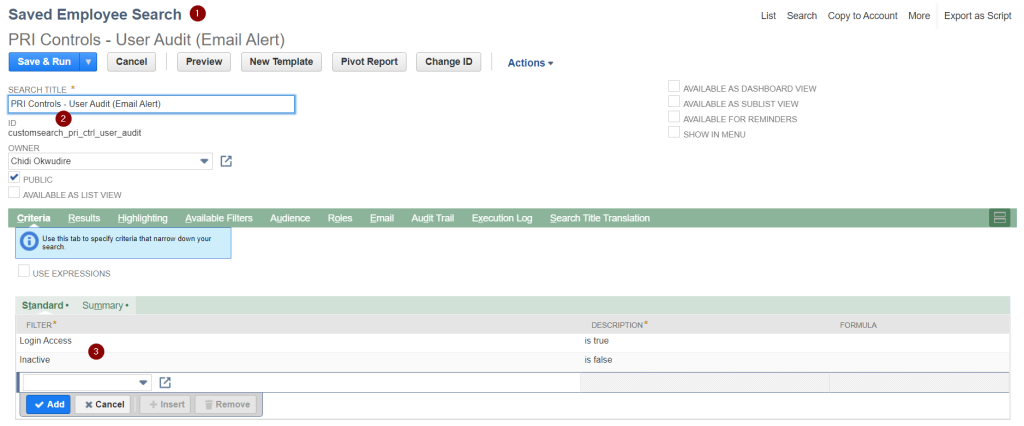Toggle the tab layout icon
The height and width of the screenshot is (426, 1024).
tap(999, 218)
